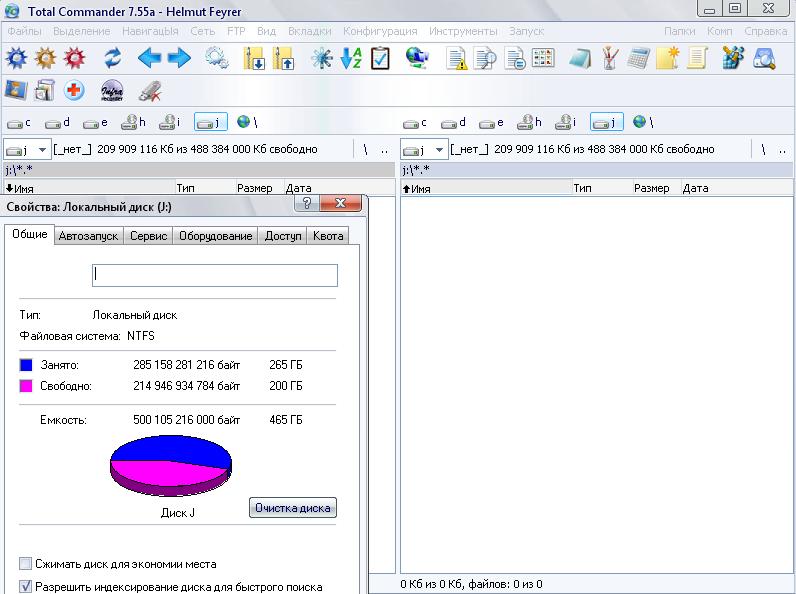Open the network globe and computer icon
The image size is (796, 594).
click(417, 58)
